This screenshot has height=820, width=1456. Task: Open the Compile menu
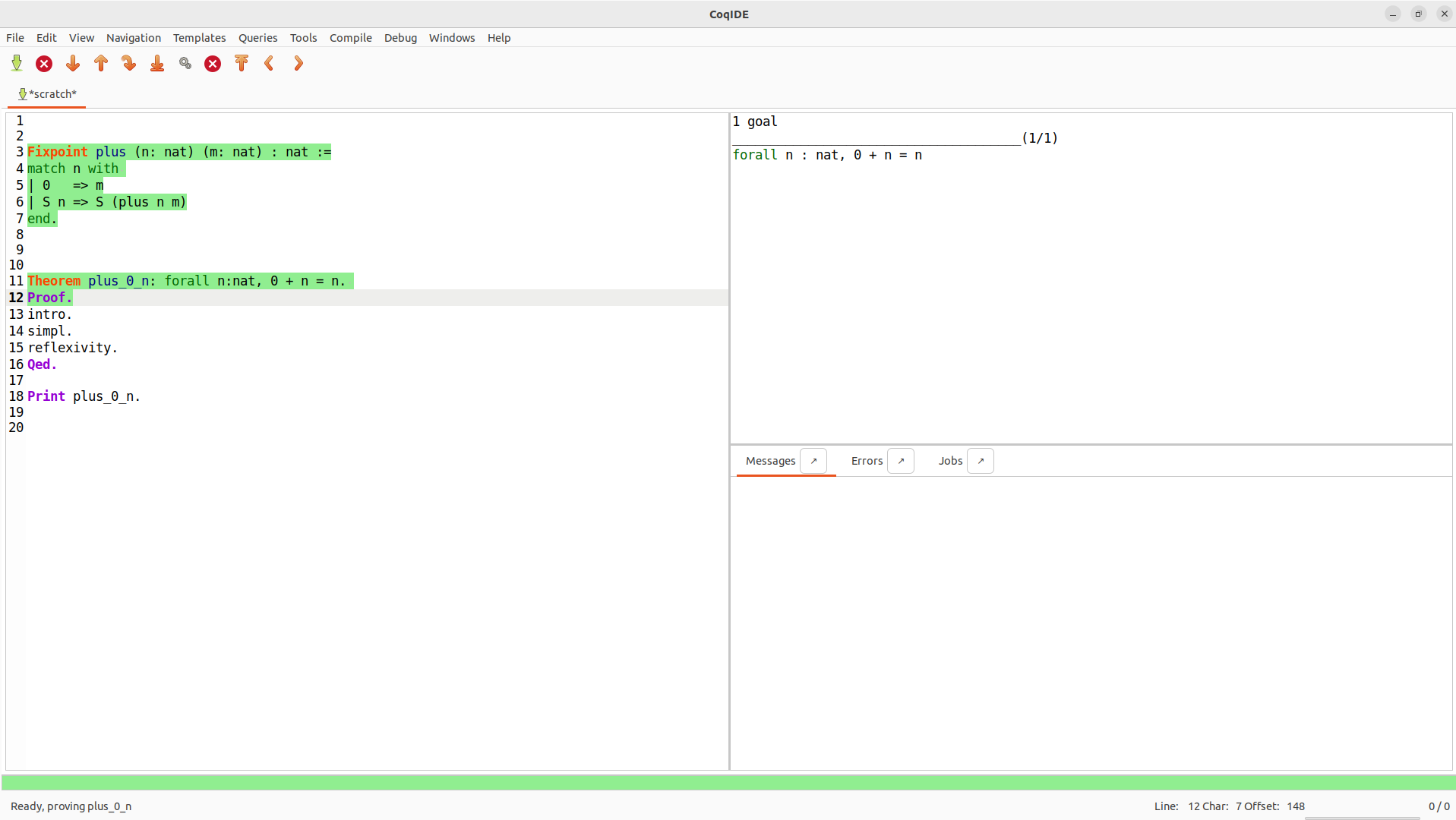(x=350, y=38)
